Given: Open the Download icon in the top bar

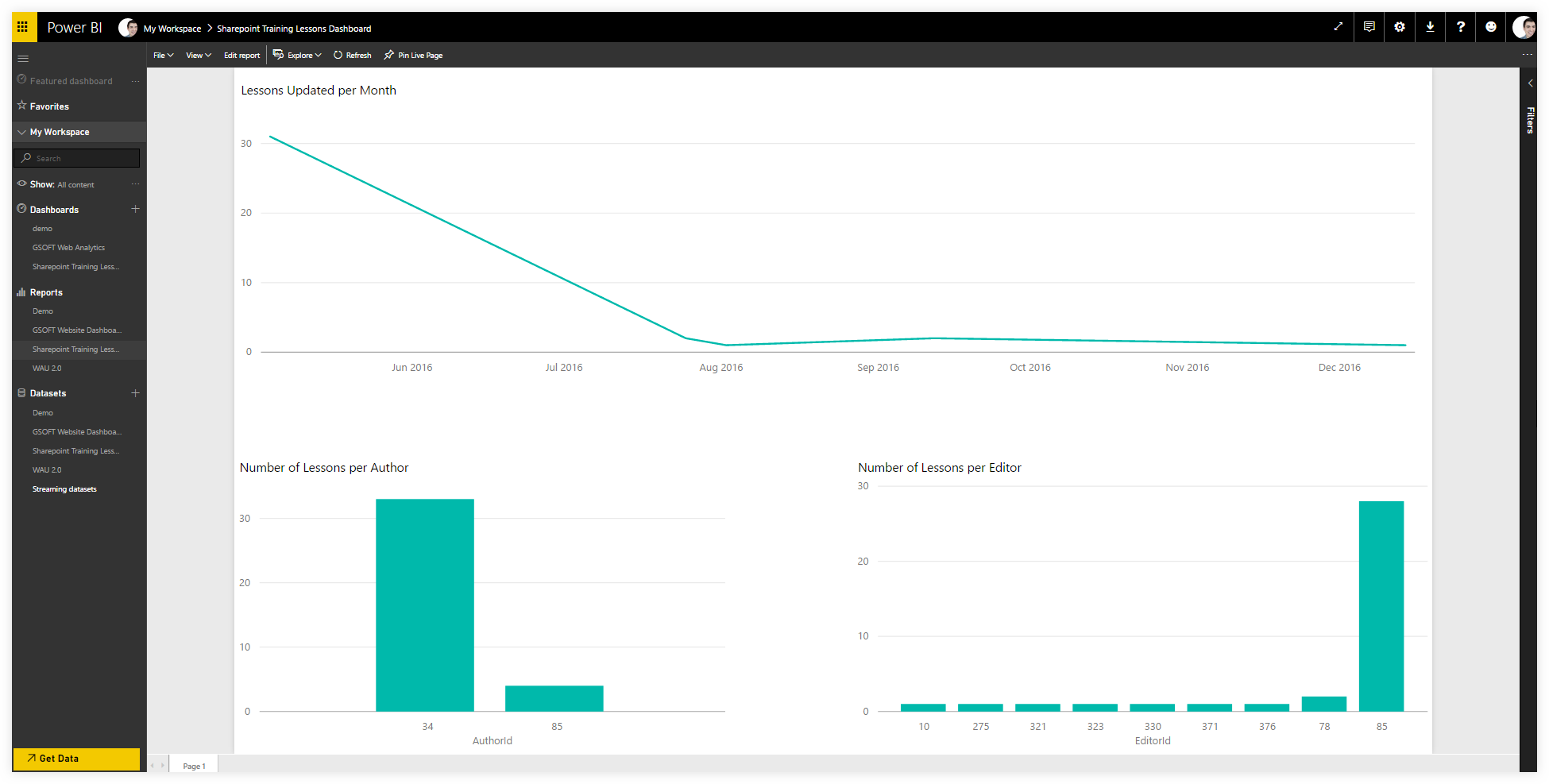Looking at the screenshot, I should [1430, 26].
